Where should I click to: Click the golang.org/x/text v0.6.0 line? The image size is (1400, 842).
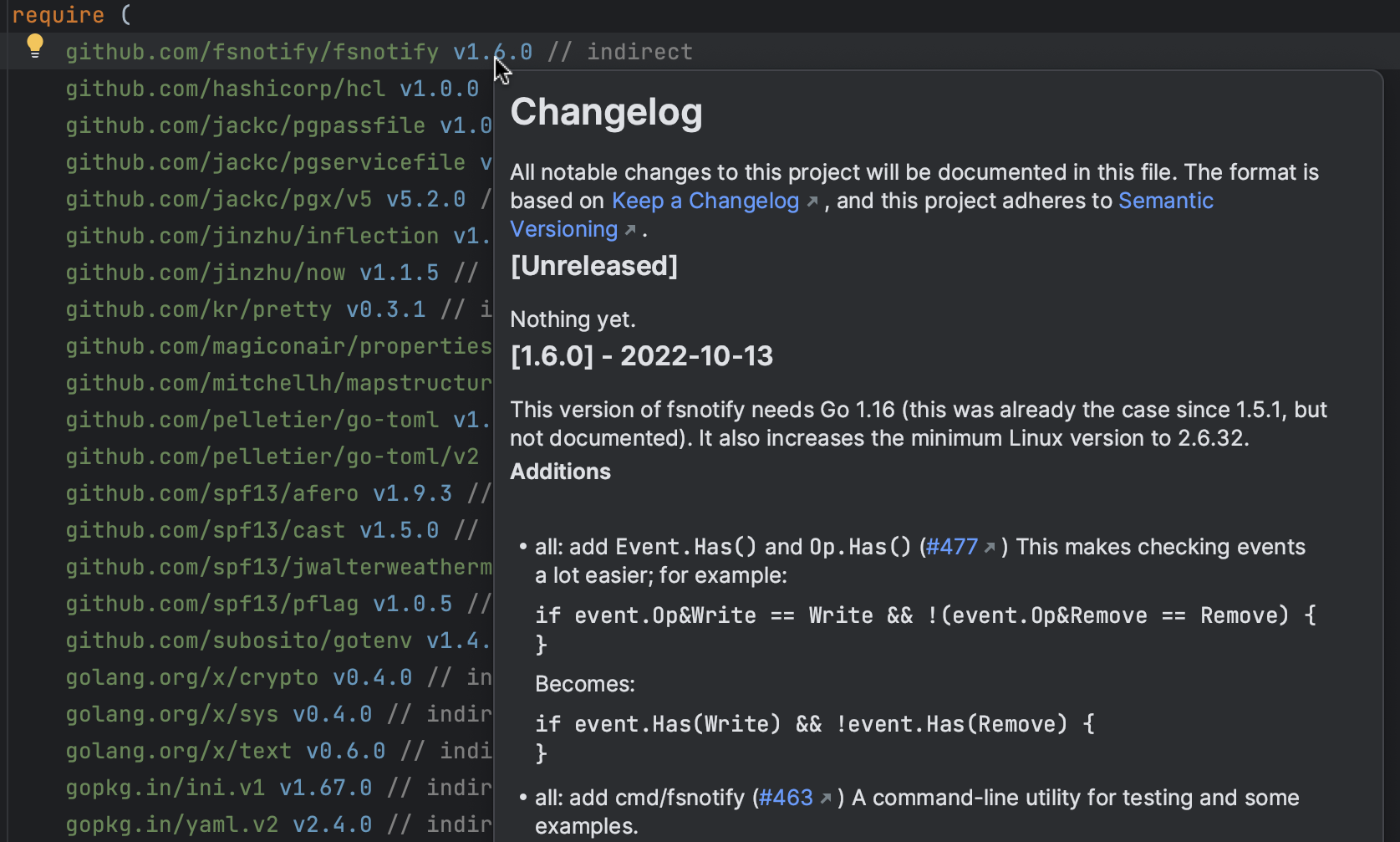pos(279,751)
